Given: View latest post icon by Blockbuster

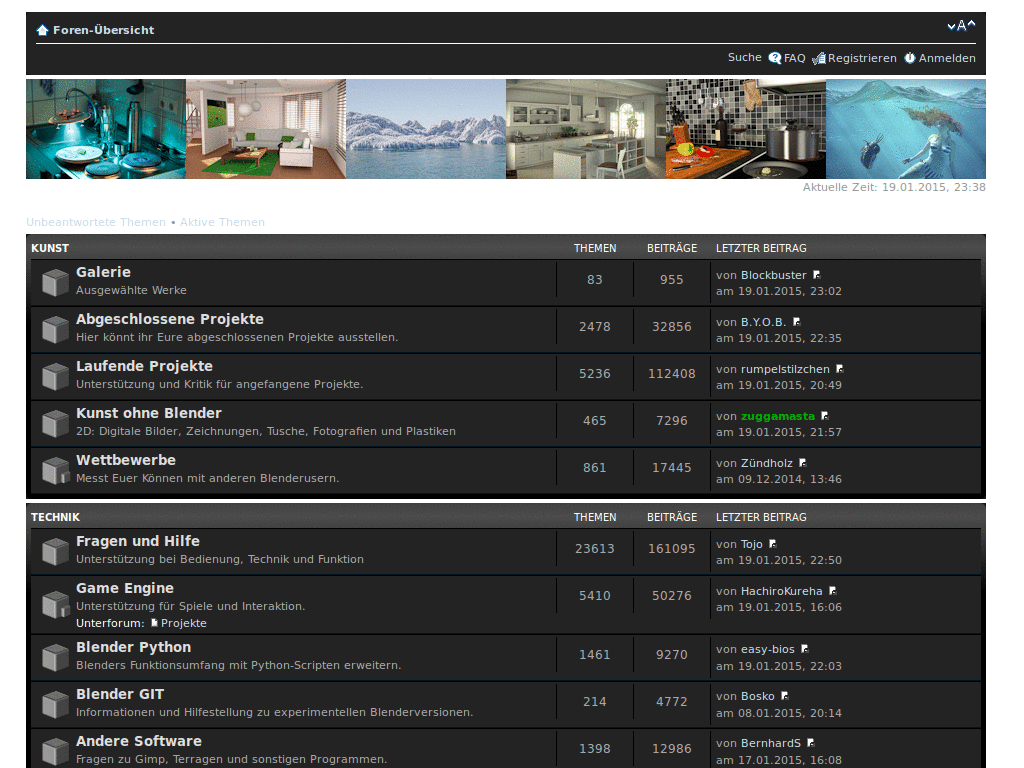Looking at the screenshot, I should coord(816,275).
